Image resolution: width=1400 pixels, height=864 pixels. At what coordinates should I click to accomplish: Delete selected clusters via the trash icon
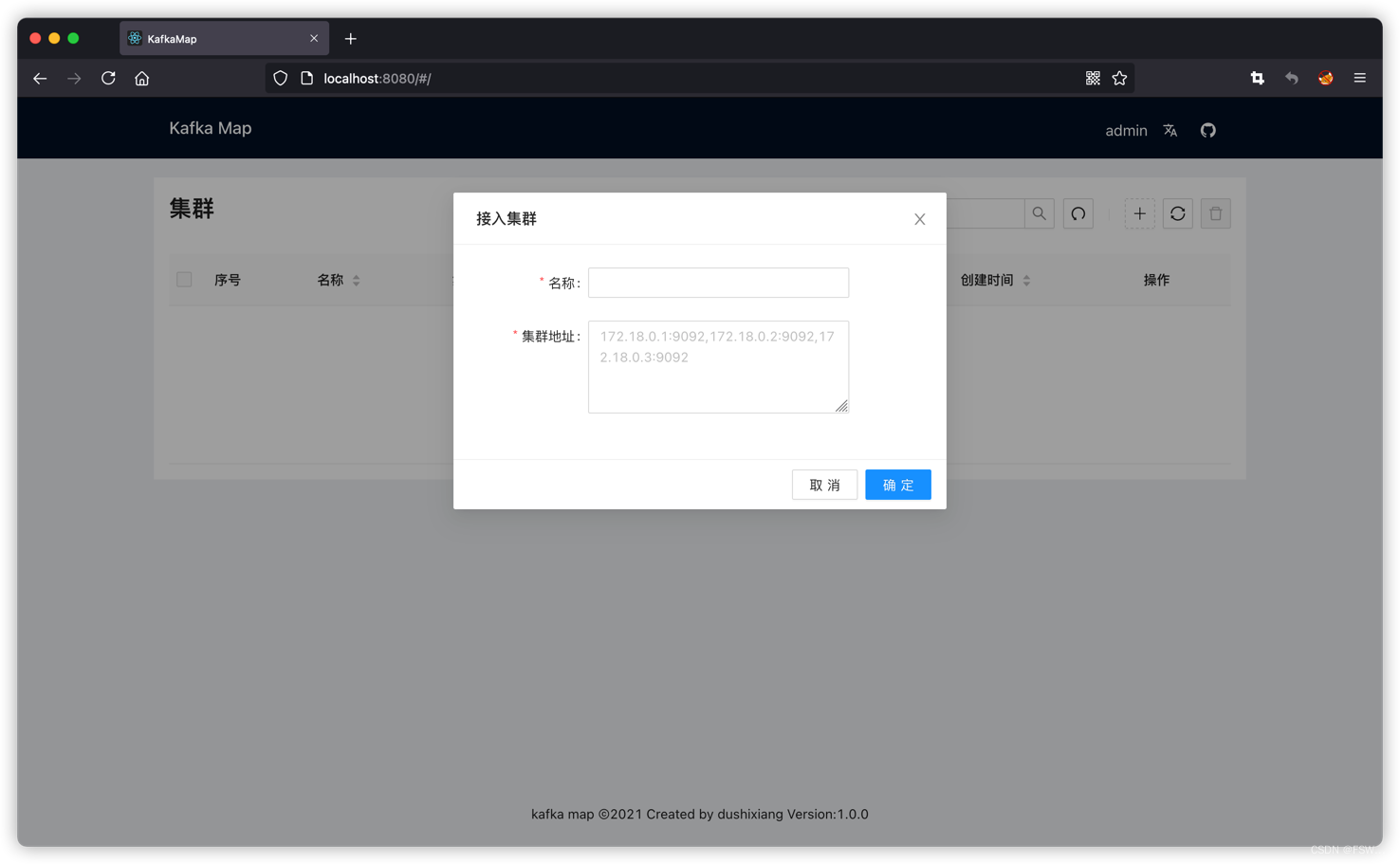click(x=1215, y=213)
